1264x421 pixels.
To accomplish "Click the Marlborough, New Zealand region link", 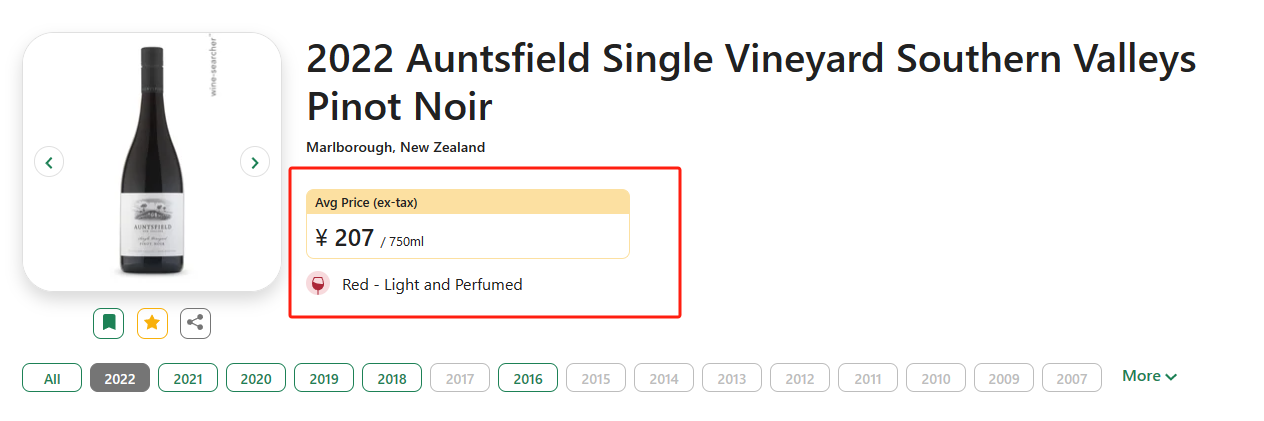I will (395, 147).
